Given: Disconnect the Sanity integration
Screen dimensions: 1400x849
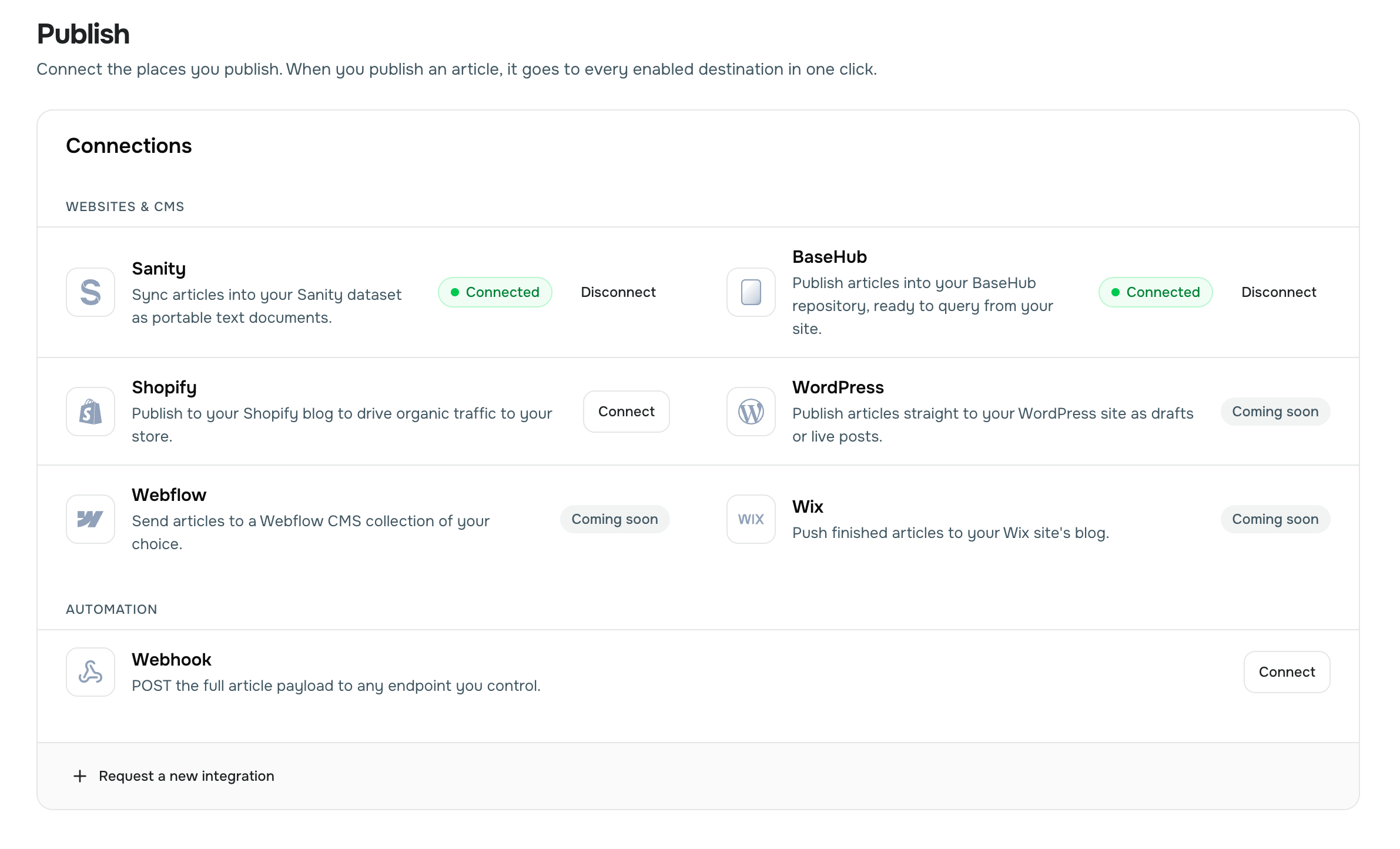Looking at the screenshot, I should 618,292.
